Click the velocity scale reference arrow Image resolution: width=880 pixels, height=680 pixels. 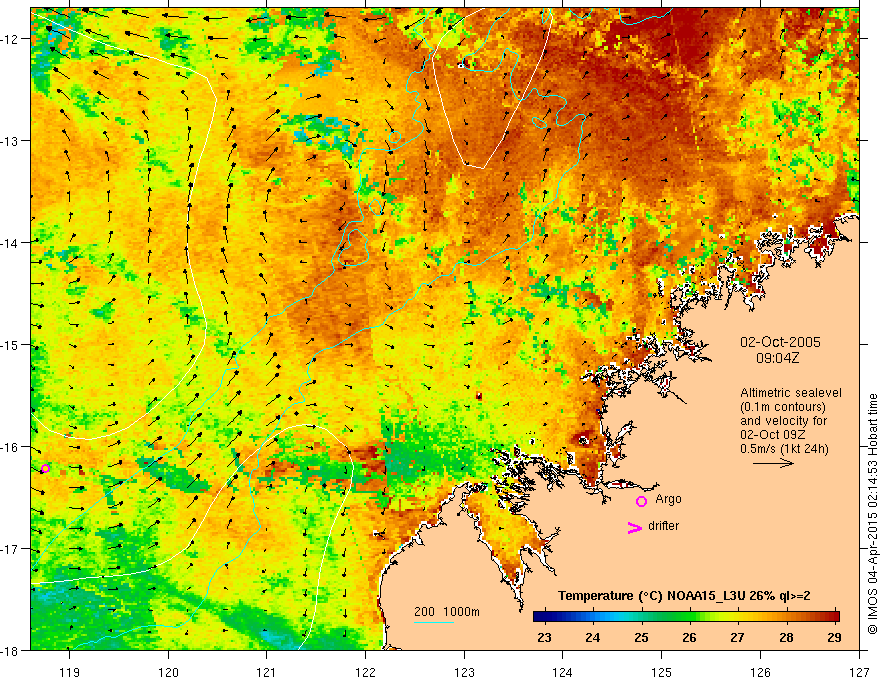[x=773, y=463]
